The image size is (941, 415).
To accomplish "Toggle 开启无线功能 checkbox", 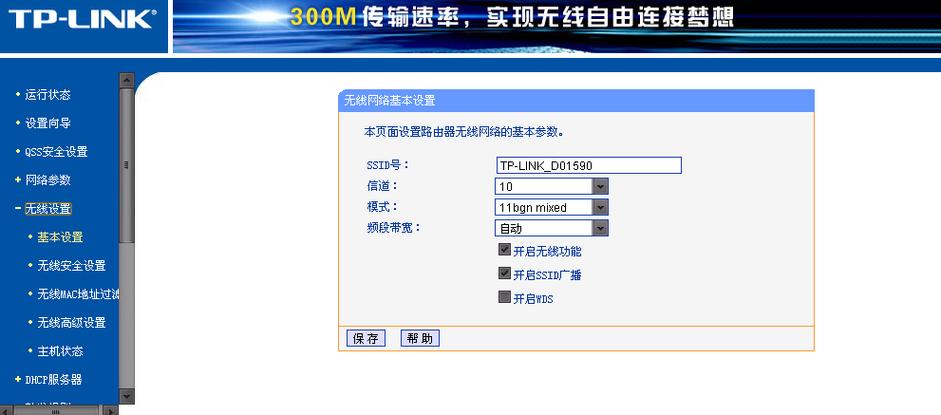I will 504,249.
